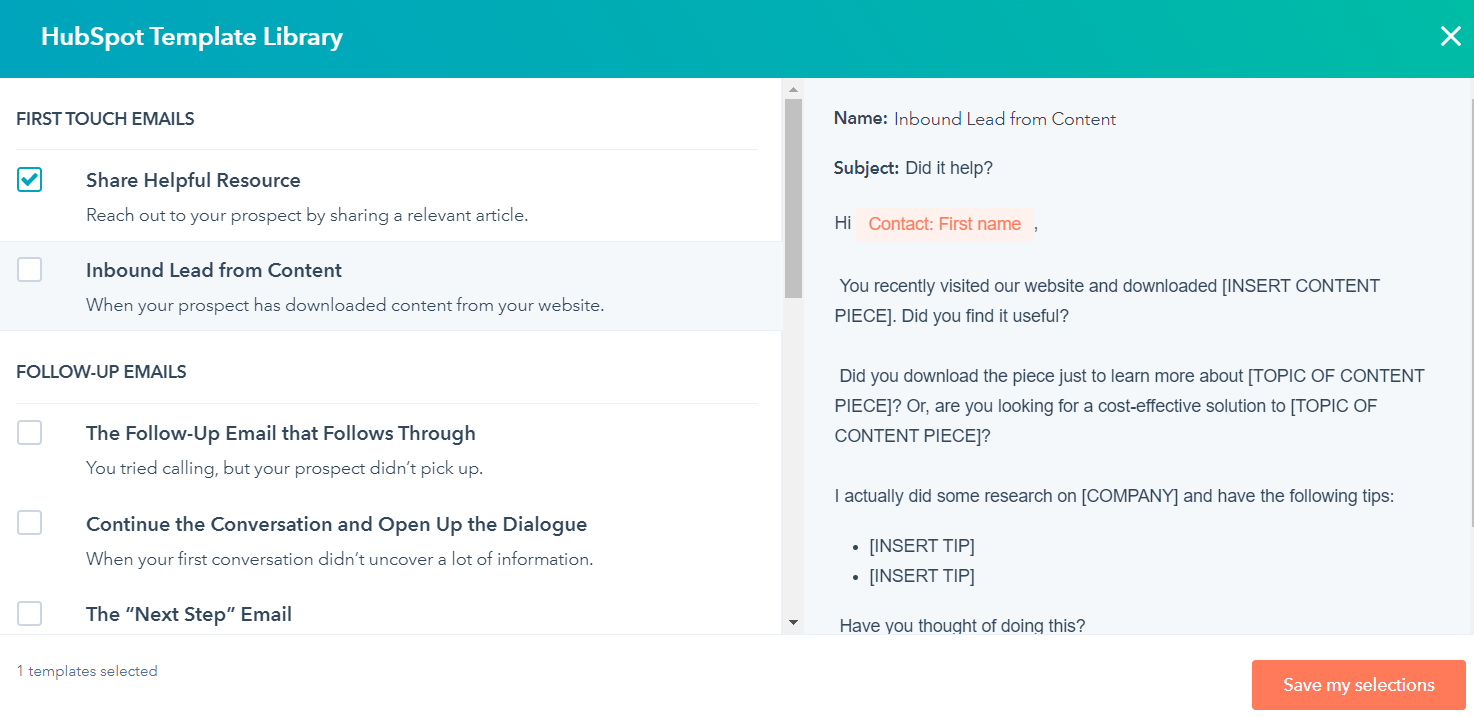This screenshot has width=1474, height=717.
Task: Click the template list scrollbar thumb
Action: (x=793, y=200)
